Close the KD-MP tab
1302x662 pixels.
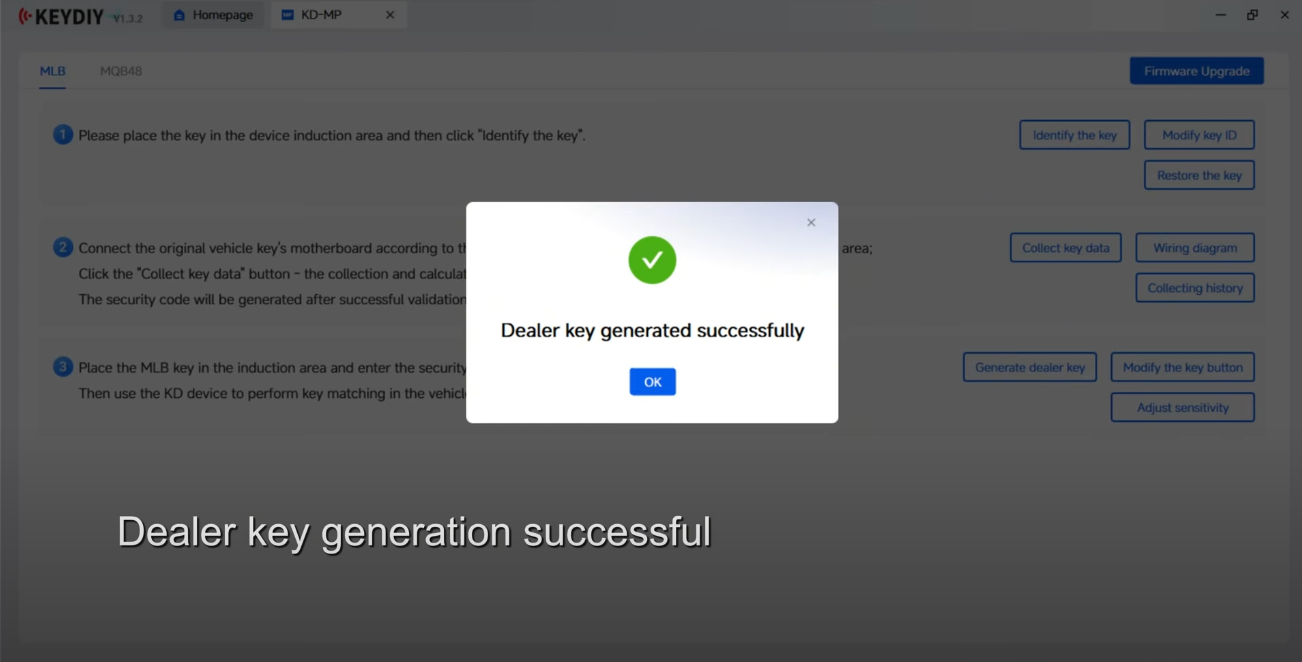390,15
